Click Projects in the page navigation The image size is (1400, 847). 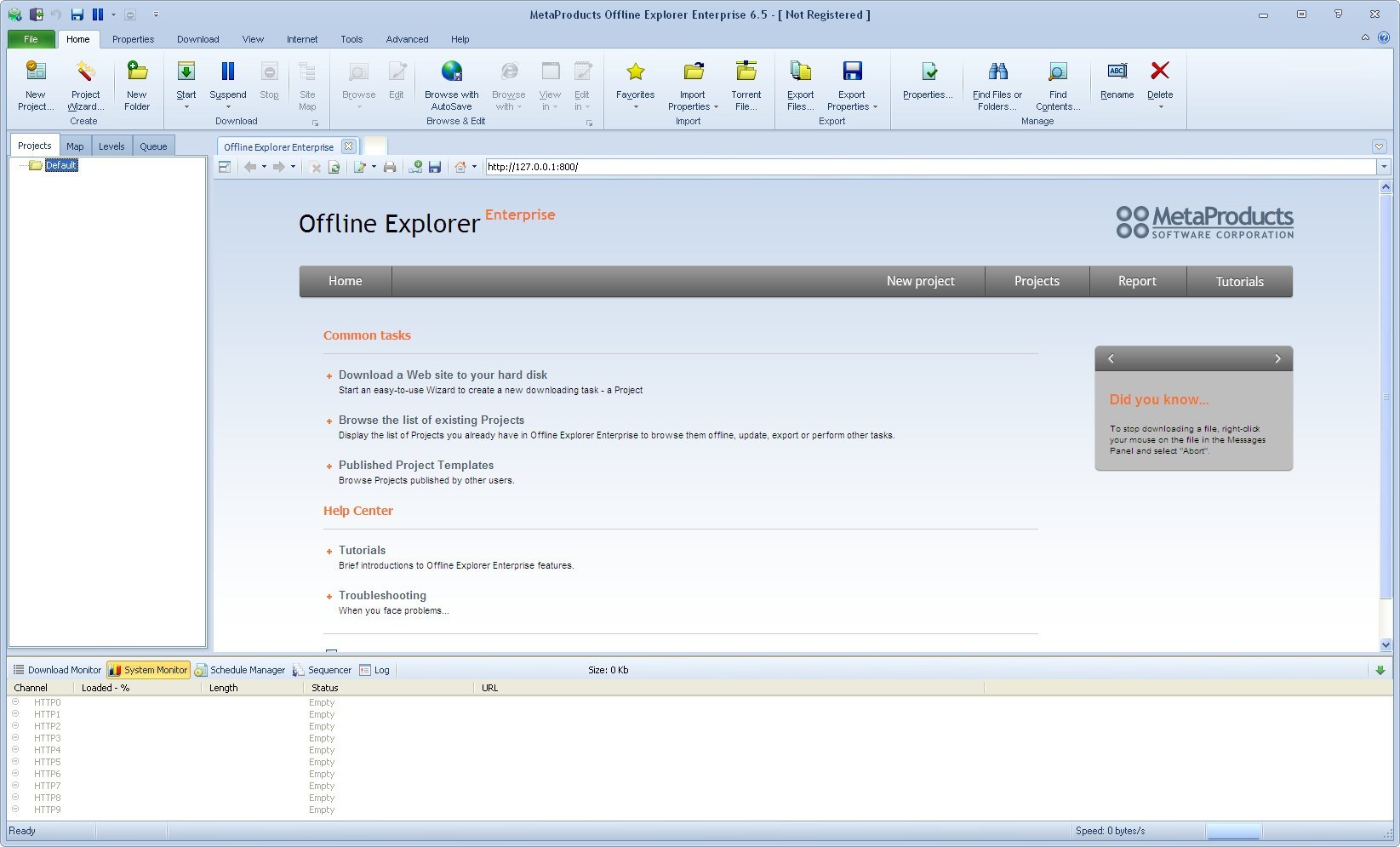click(x=1037, y=281)
